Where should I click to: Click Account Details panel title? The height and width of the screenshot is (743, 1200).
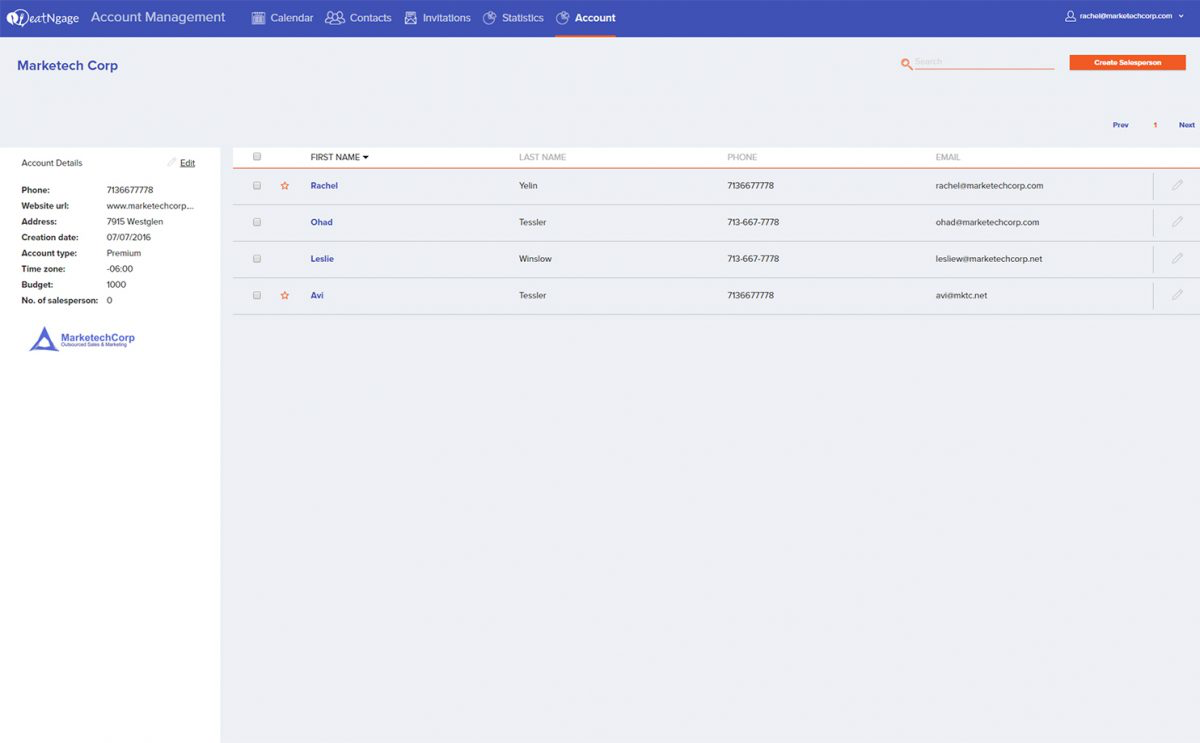[52, 163]
